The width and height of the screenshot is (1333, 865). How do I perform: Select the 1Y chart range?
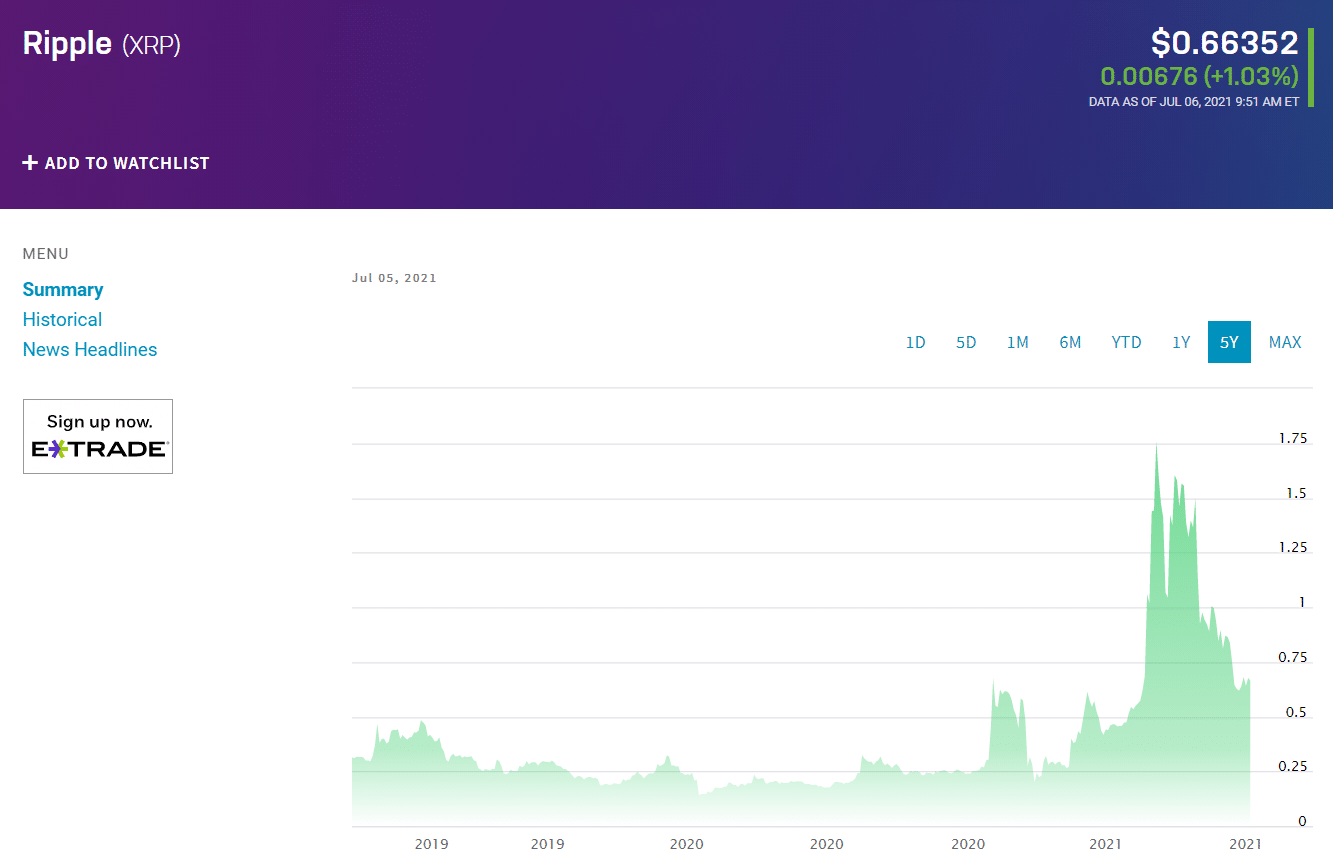click(1181, 342)
